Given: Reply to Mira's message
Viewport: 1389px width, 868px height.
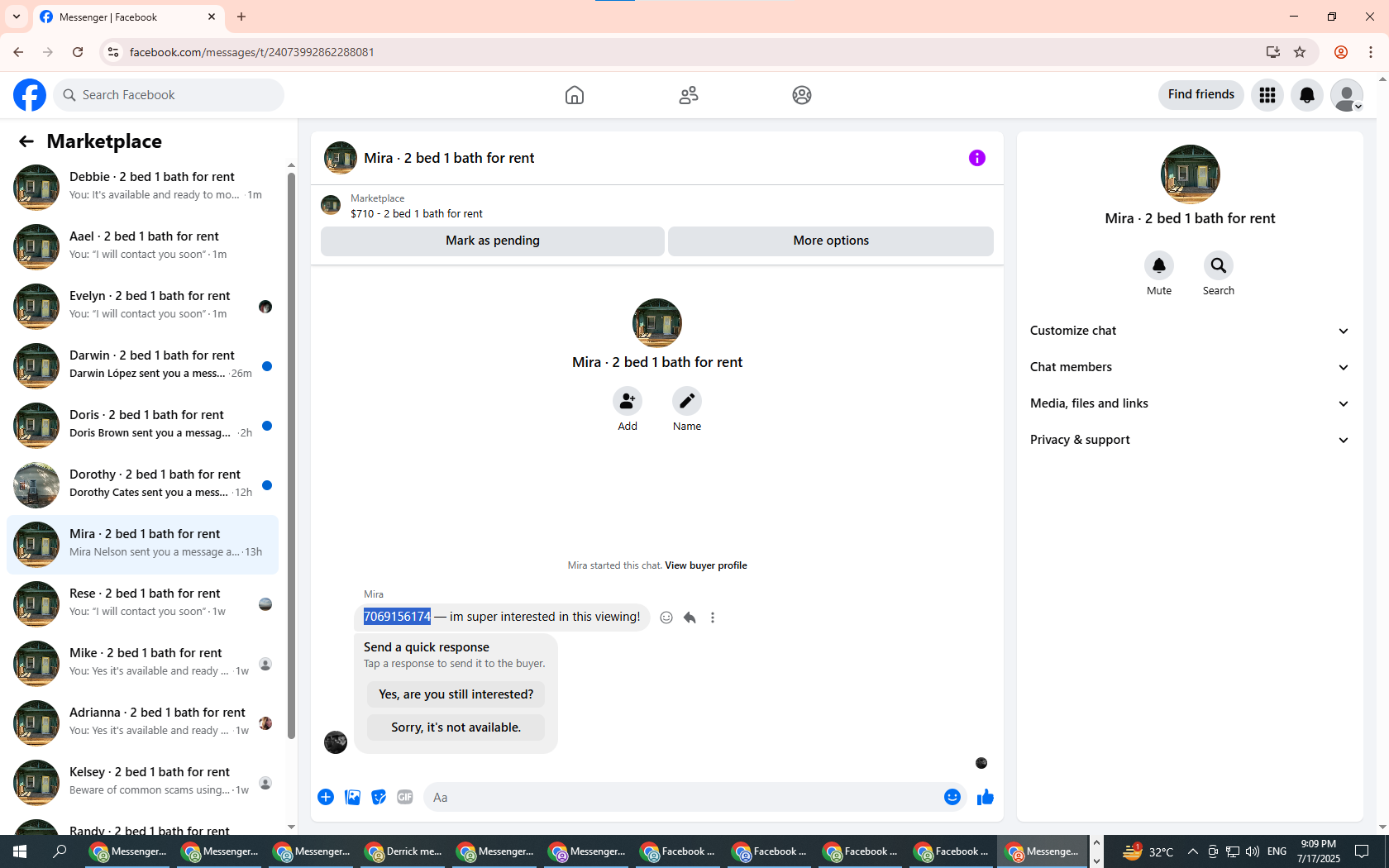Looking at the screenshot, I should [x=690, y=618].
